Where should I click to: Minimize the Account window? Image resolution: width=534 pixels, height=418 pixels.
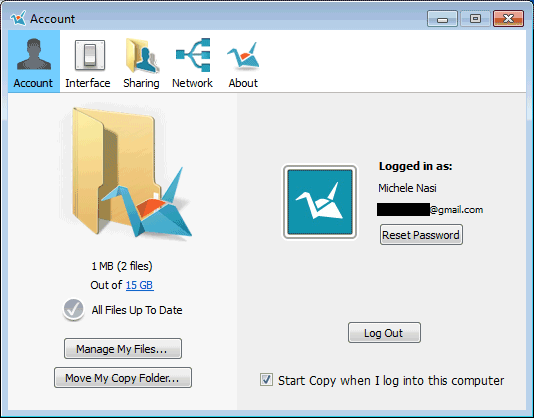(442, 18)
